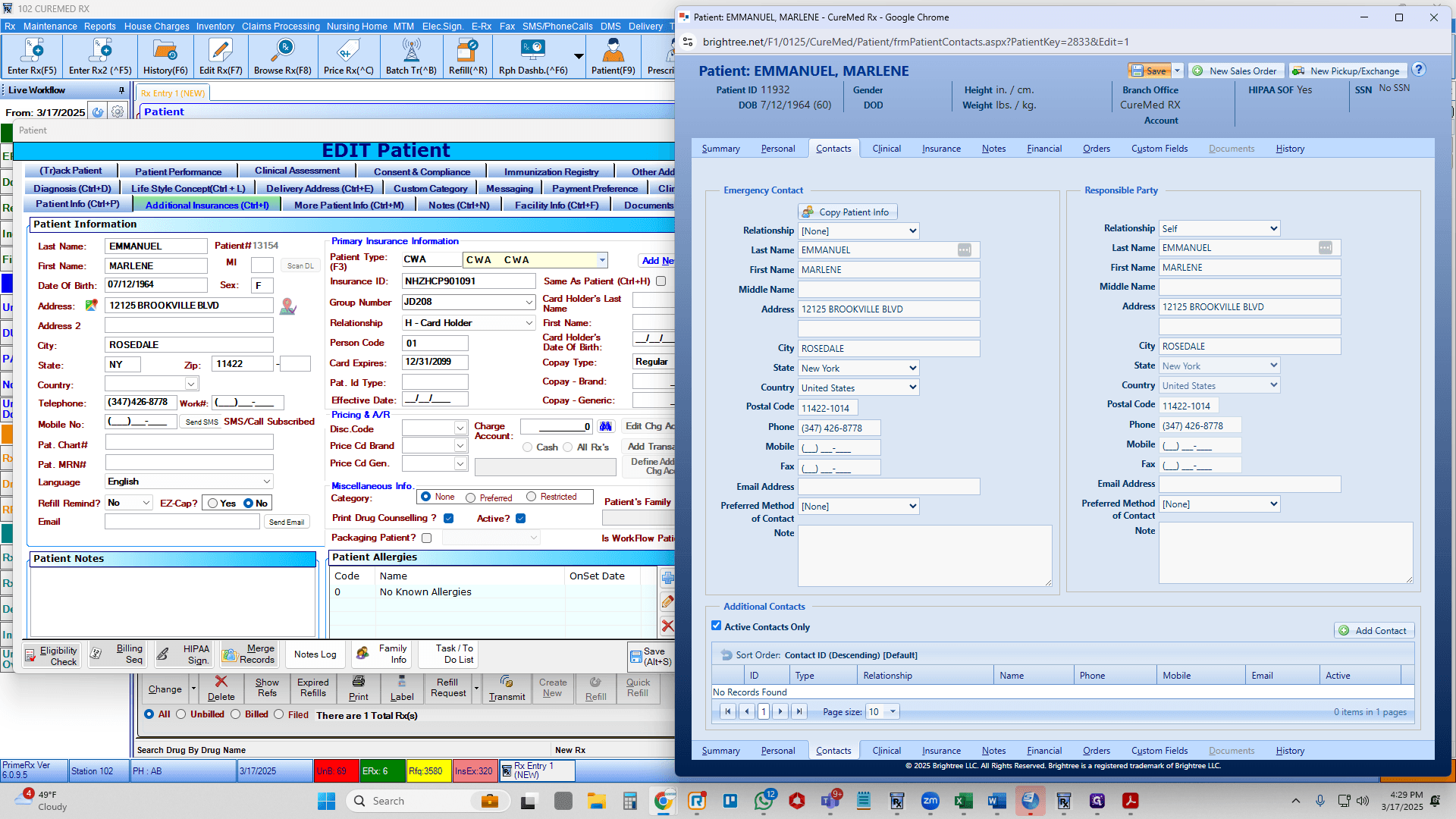Open Emergency Contact Country dropdown

(858, 388)
